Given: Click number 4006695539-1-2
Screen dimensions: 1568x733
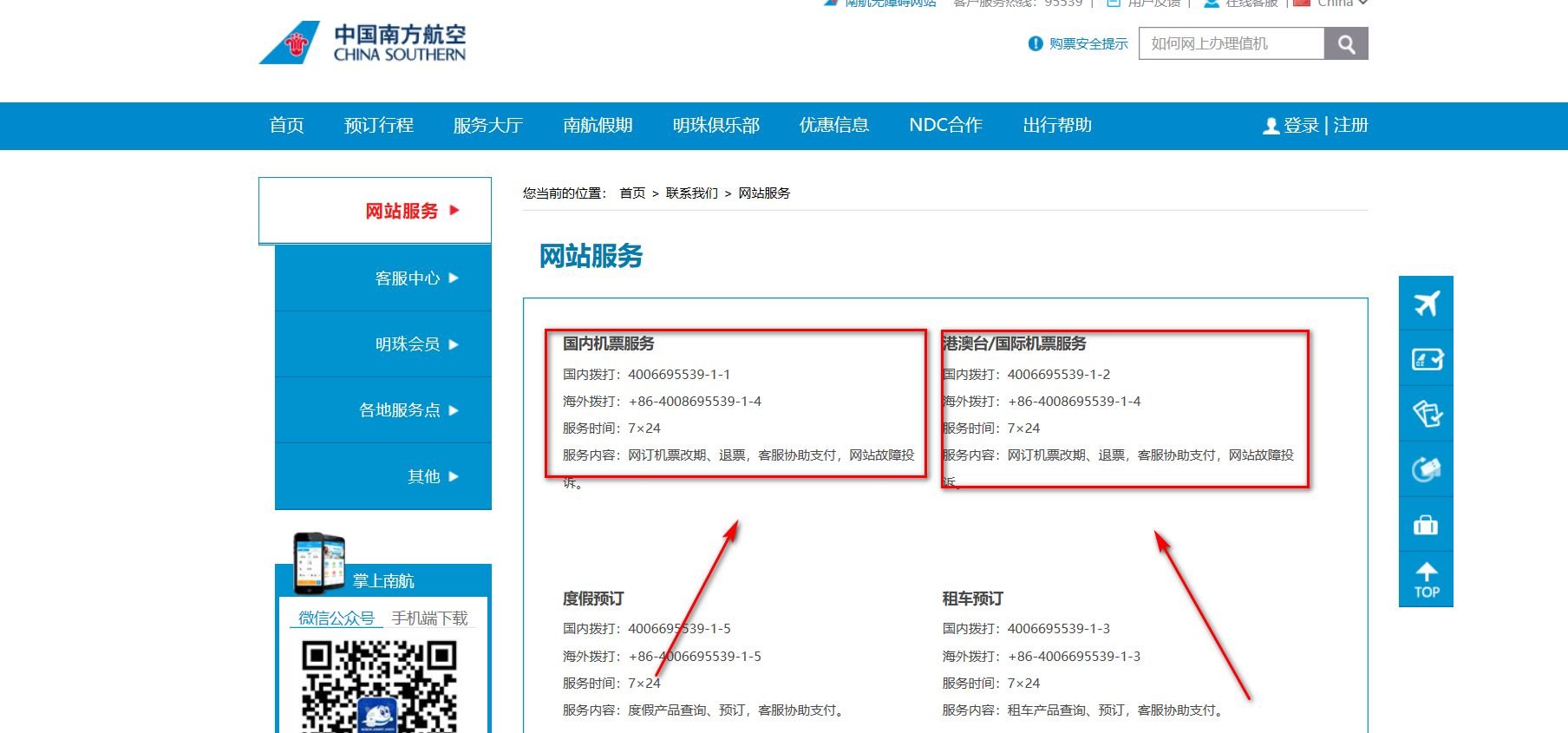Looking at the screenshot, I should (1059, 375).
